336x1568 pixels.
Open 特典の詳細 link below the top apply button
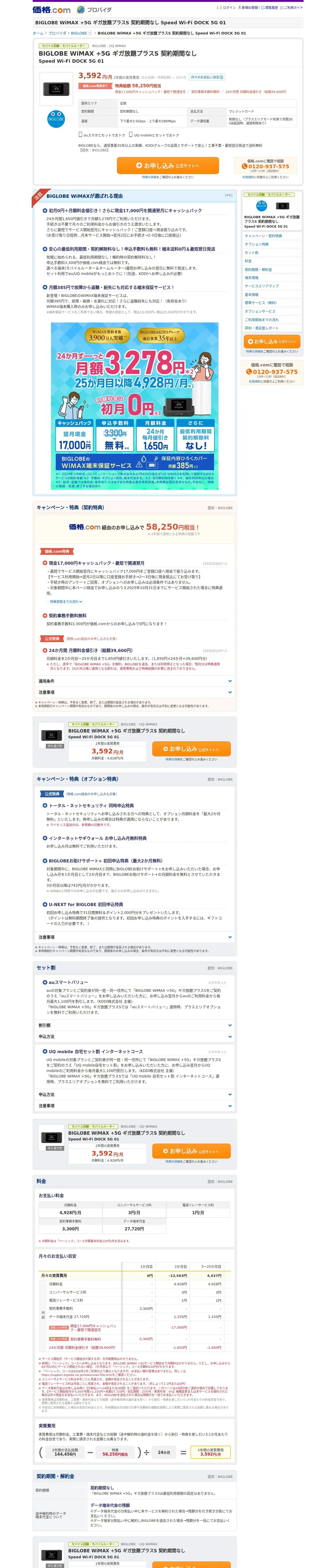pos(149,177)
